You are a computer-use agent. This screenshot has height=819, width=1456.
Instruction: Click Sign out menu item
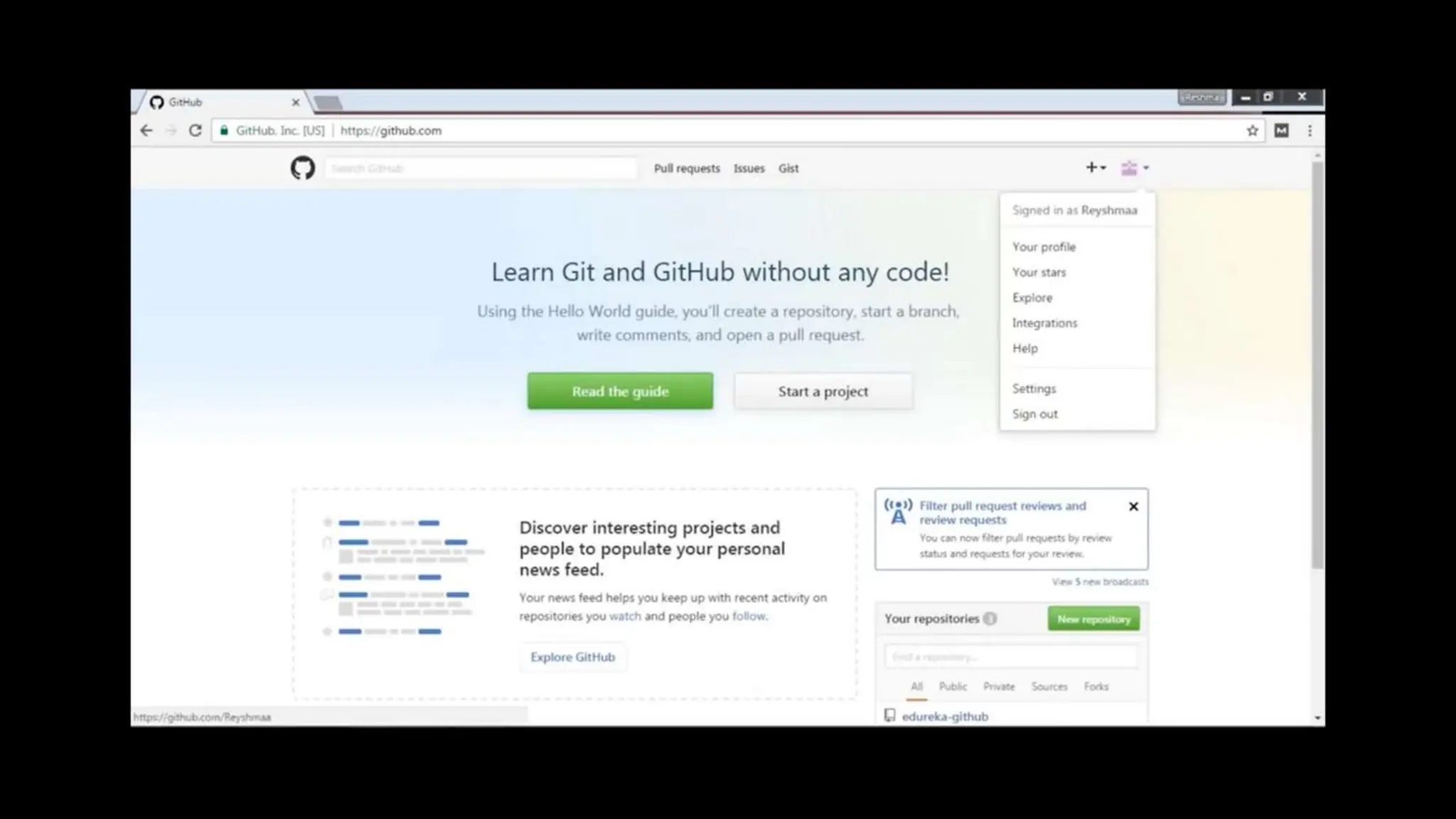click(x=1034, y=414)
